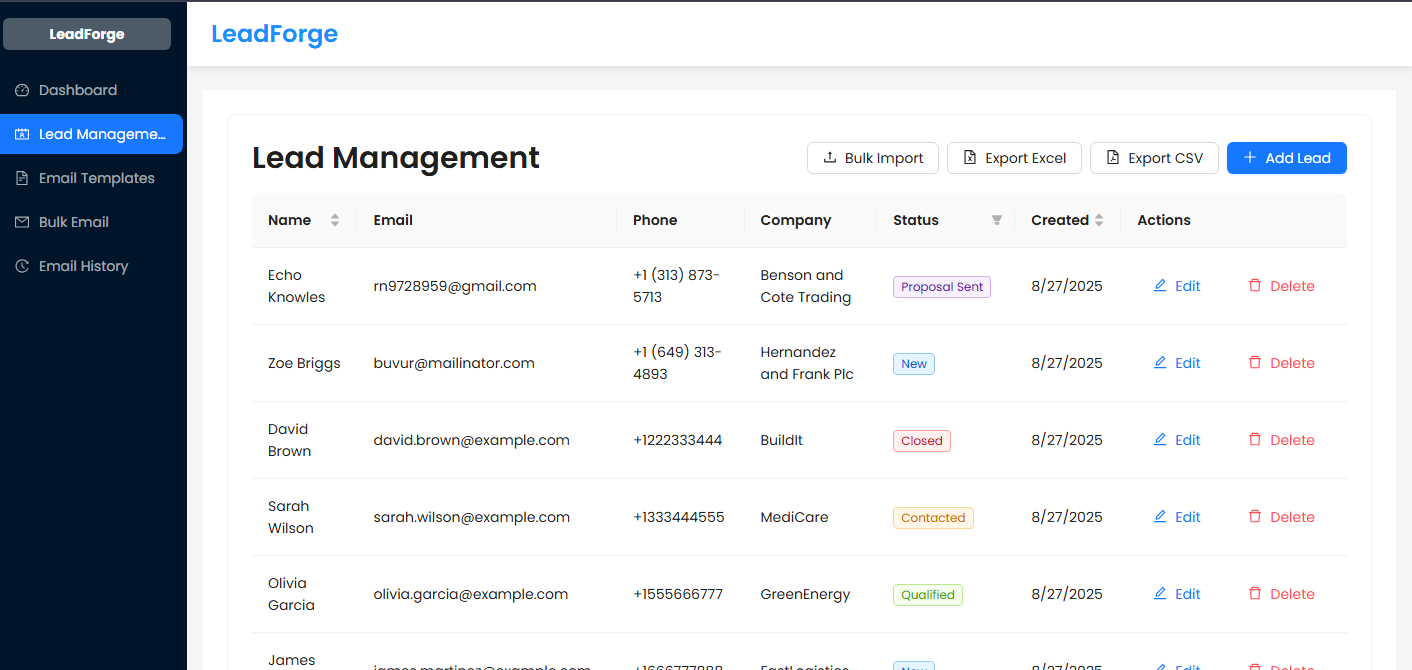Click the trash icon for David Brown
Image resolution: width=1412 pixels, height=670 pixels.
(x=1255, y=440)
